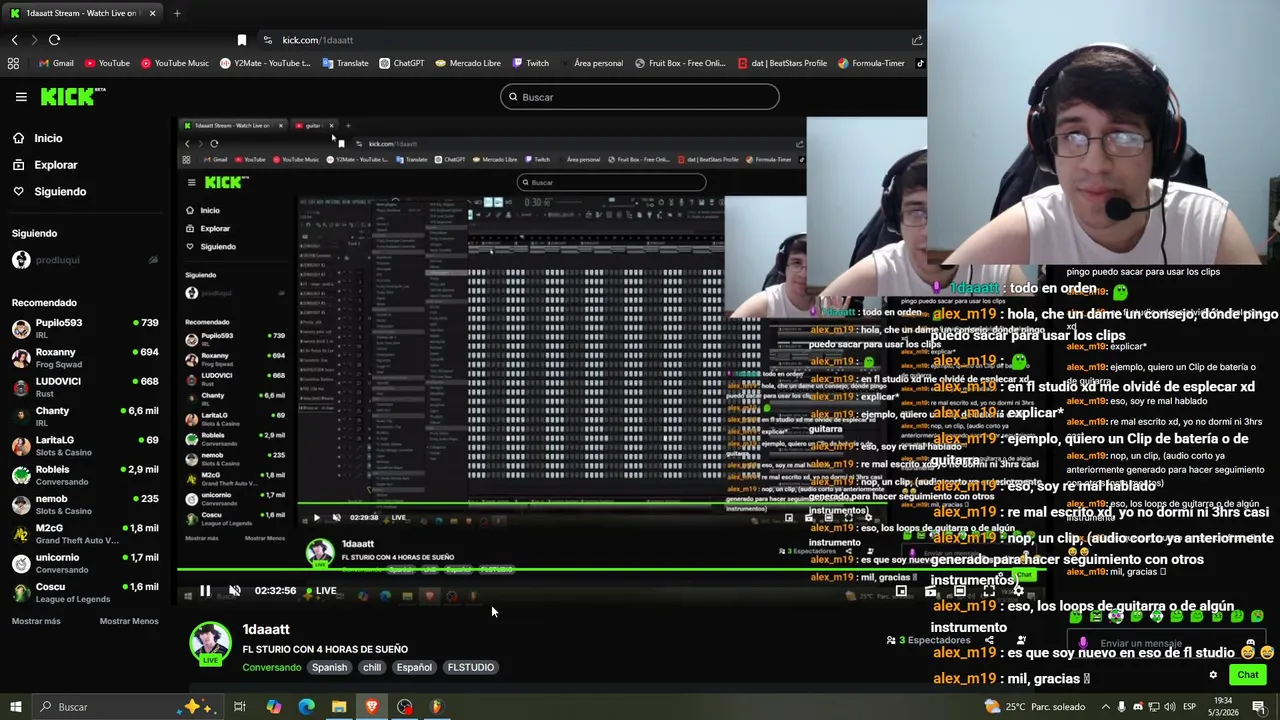Open recommended channel LUDOVICI
Viewport: 1280px width, 720px height.
pos(85,386)
